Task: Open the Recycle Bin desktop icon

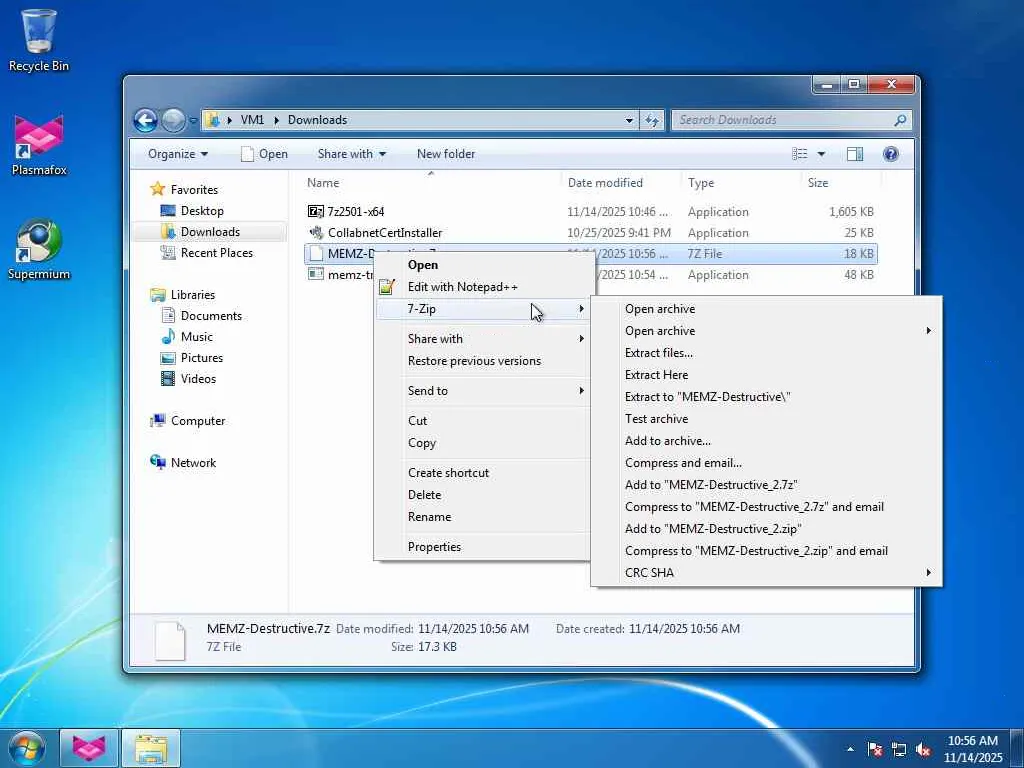Action: [x=39, y=40]
